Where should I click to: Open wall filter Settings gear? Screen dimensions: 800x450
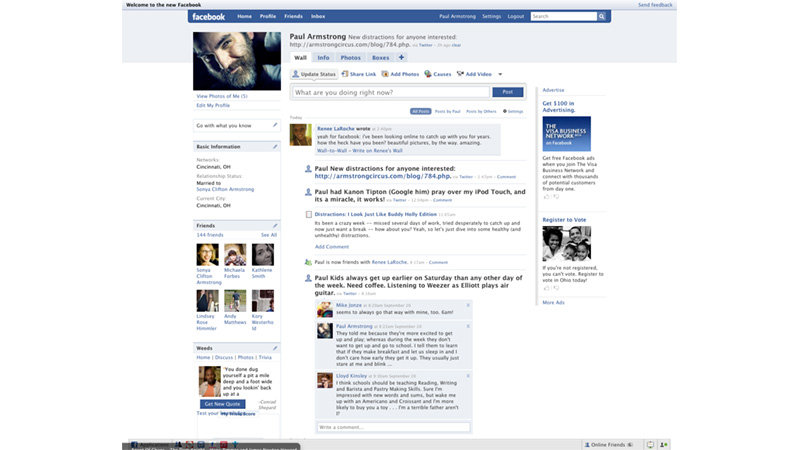pos(513,111)
